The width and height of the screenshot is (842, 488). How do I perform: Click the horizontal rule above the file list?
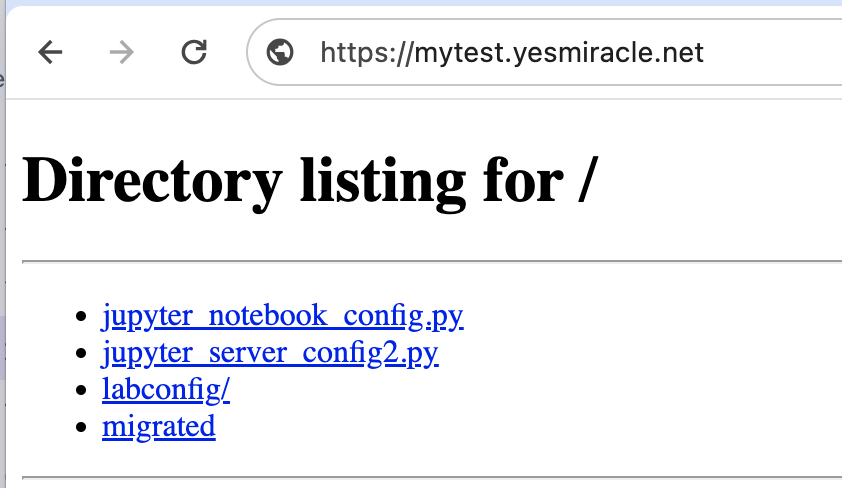click(430, 261)
